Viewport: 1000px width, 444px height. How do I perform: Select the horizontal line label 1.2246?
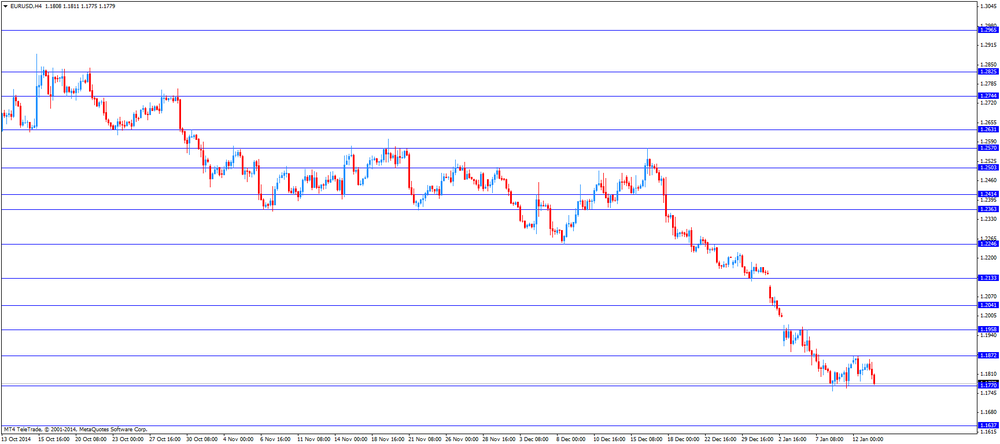point(987,244)
